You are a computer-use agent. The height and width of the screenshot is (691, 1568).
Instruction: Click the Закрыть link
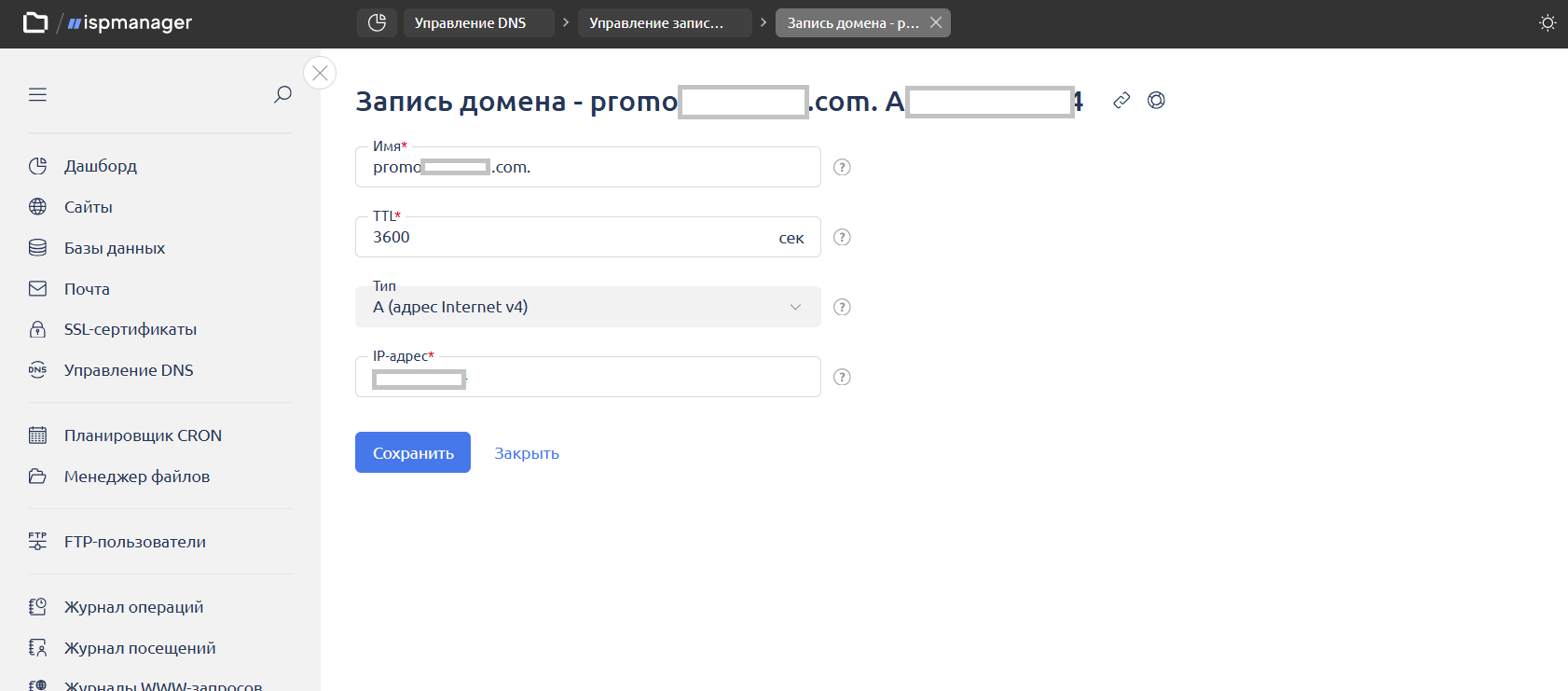point(527,453)
